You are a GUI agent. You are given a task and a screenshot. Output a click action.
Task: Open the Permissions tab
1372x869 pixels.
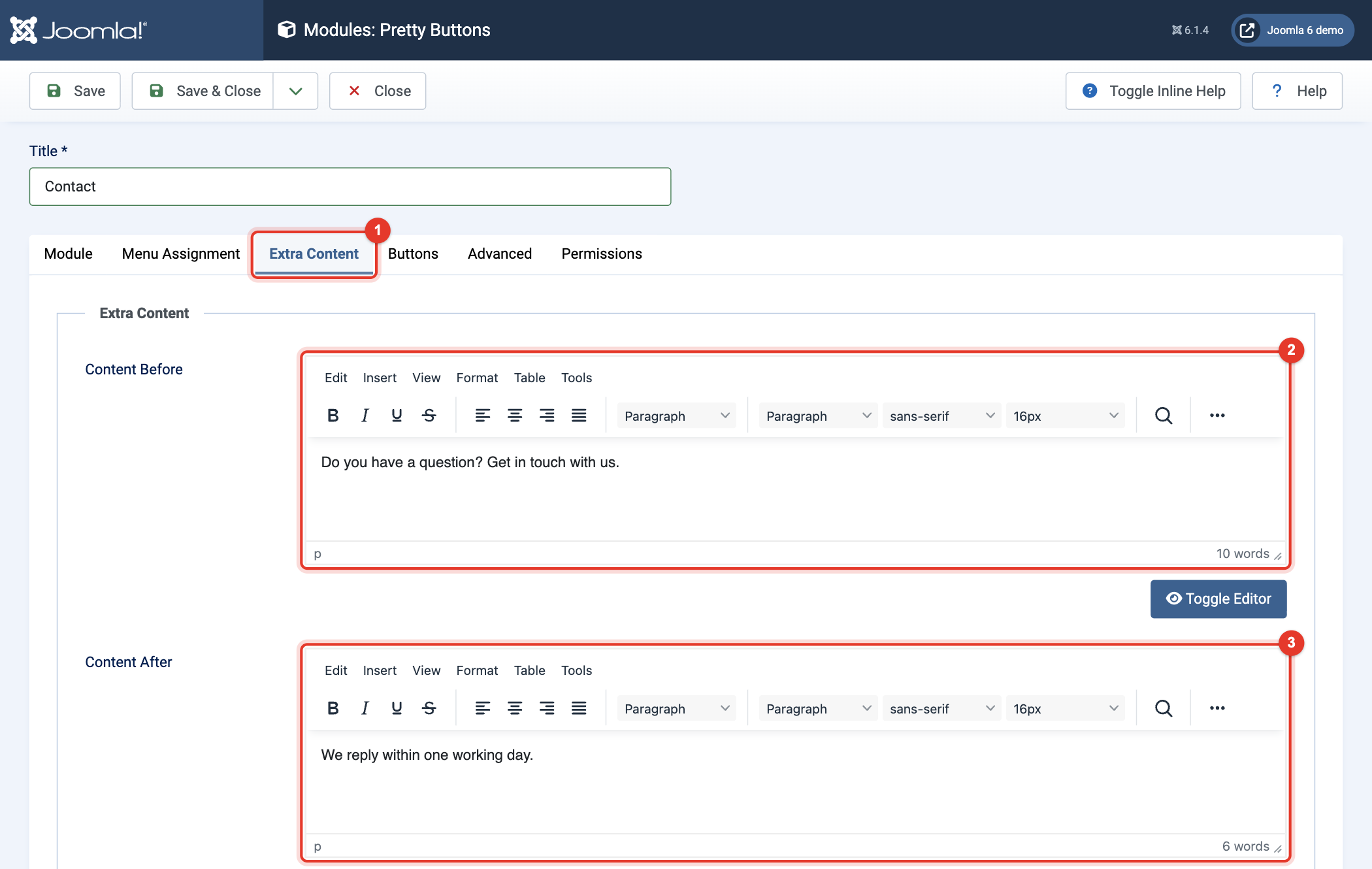click(602, 254)
